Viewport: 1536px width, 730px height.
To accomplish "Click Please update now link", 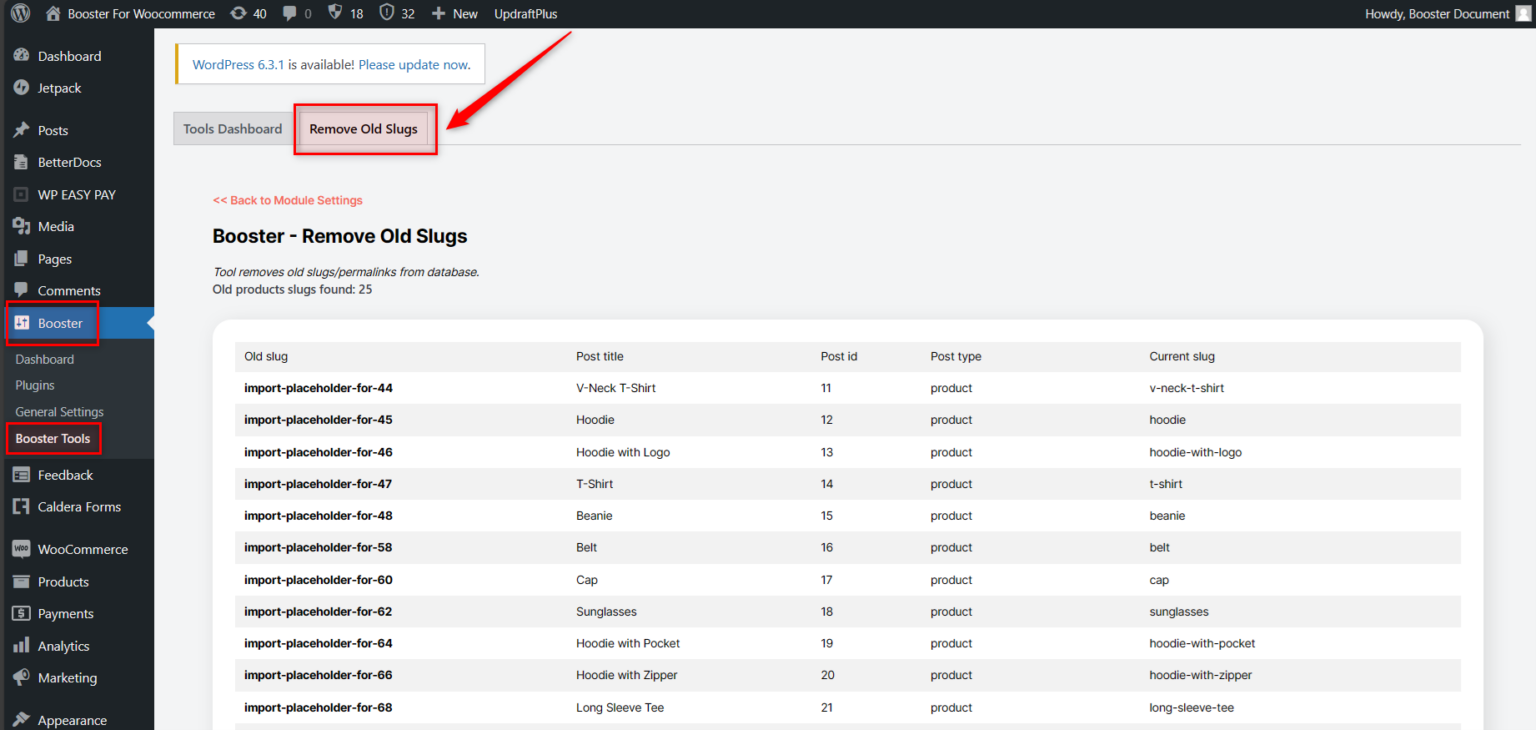I will 414,64.
